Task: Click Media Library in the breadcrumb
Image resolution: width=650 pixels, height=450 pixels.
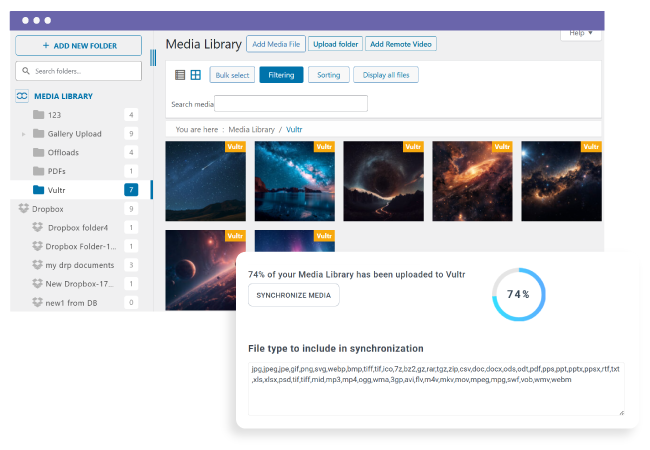Action: [251, 130]
